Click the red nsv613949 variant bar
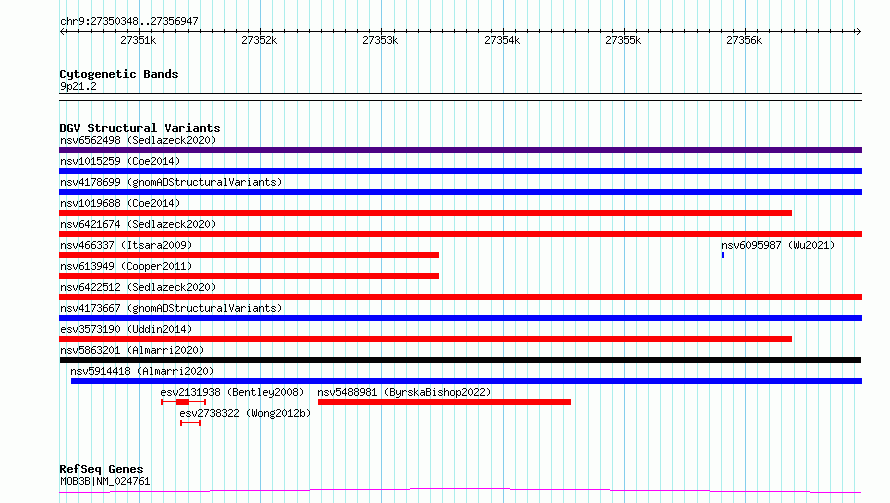The width and height of the screenshot is (890, 503). coord(249,276)
